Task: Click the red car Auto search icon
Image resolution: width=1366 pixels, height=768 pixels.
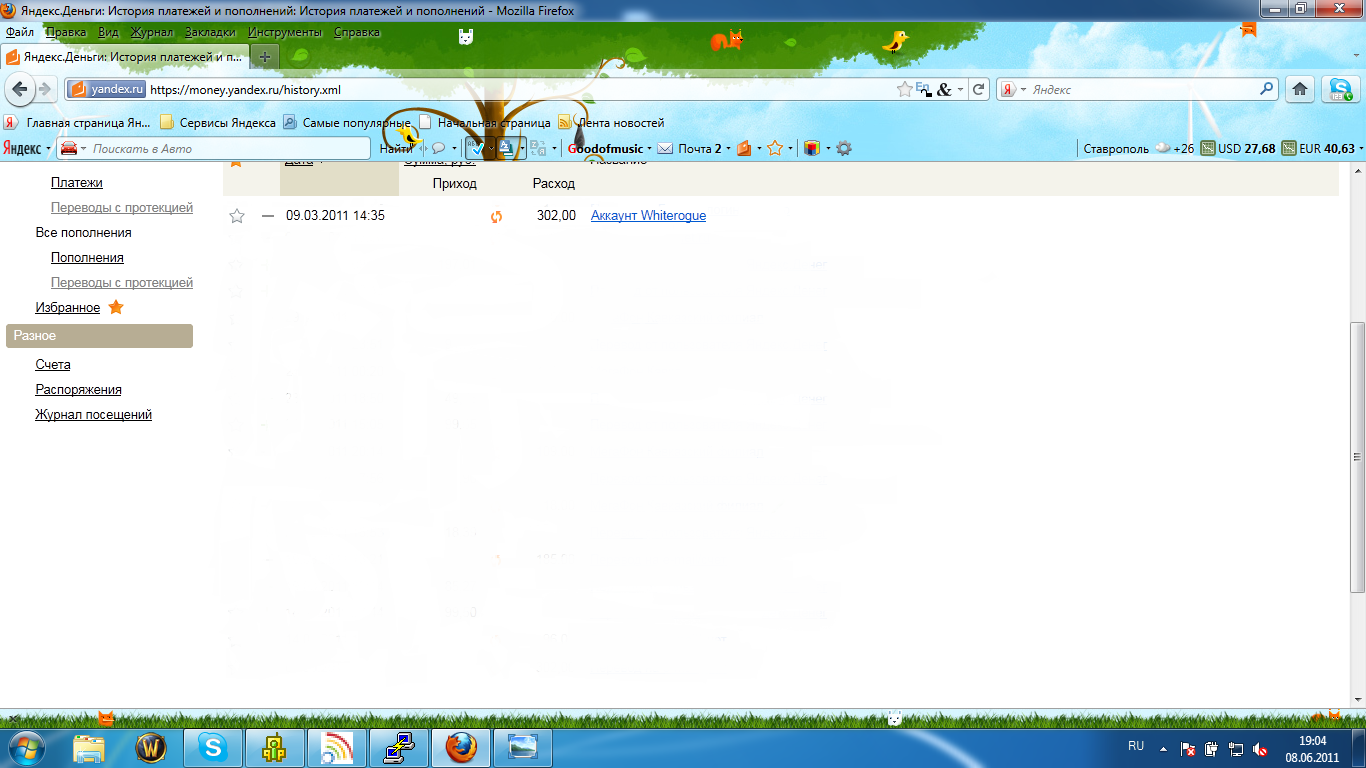Action: point(69,149)
